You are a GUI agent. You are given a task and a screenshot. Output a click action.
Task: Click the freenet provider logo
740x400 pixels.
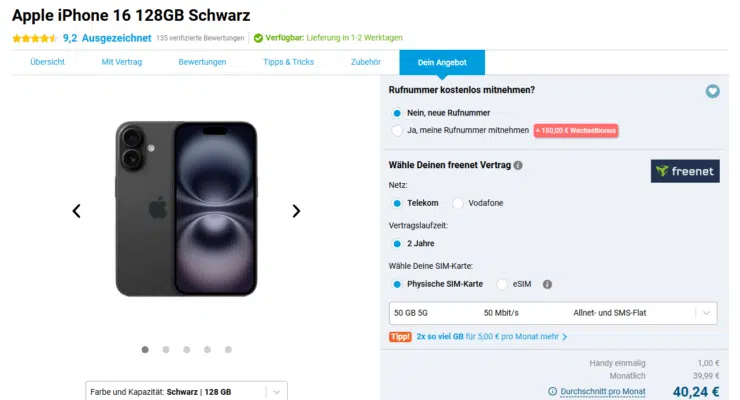coord(685,171)
